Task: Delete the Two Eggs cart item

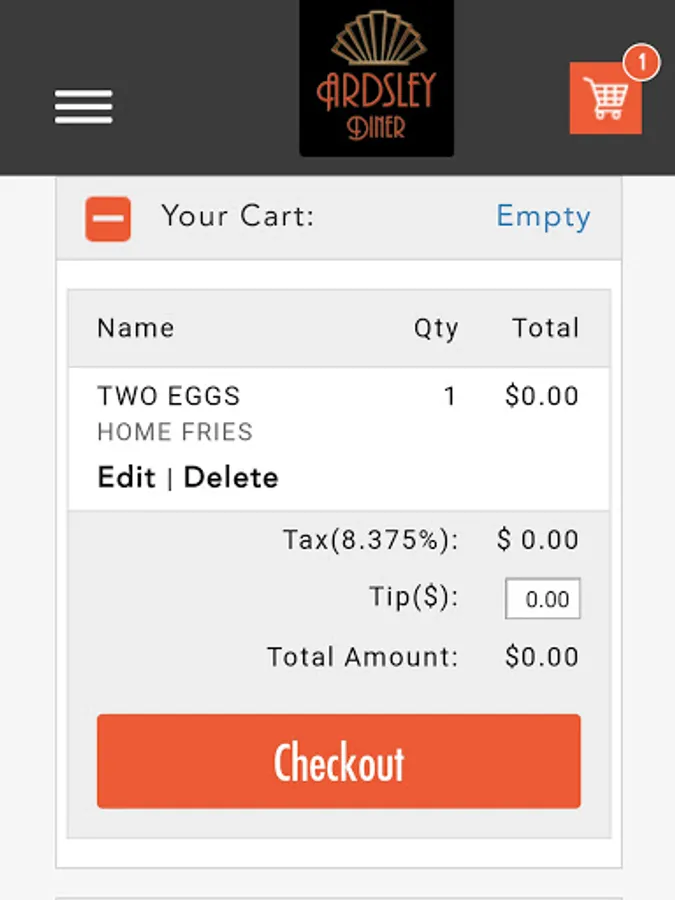Action: (231, 477)
